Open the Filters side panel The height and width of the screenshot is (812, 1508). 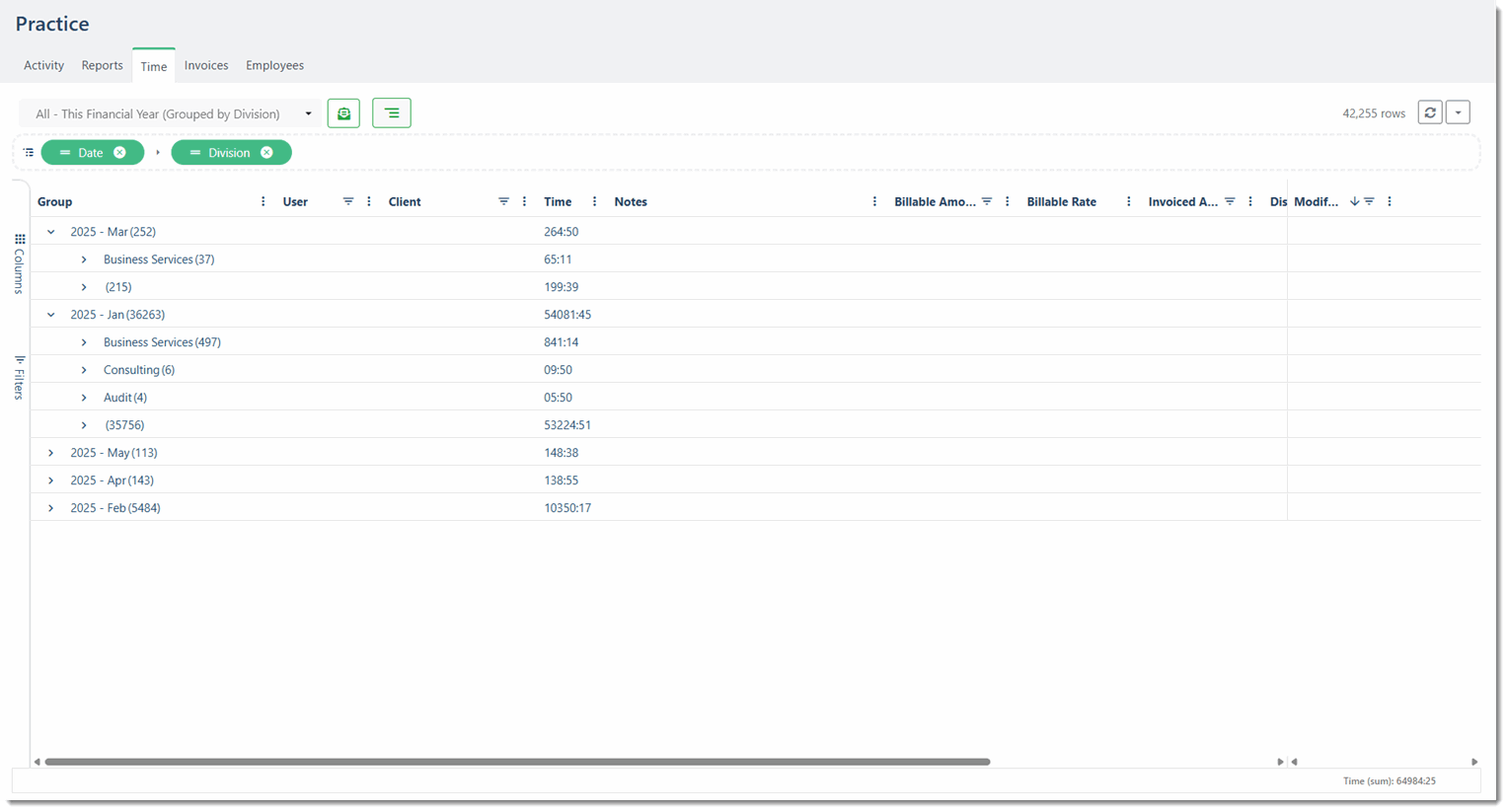[19, 377]
